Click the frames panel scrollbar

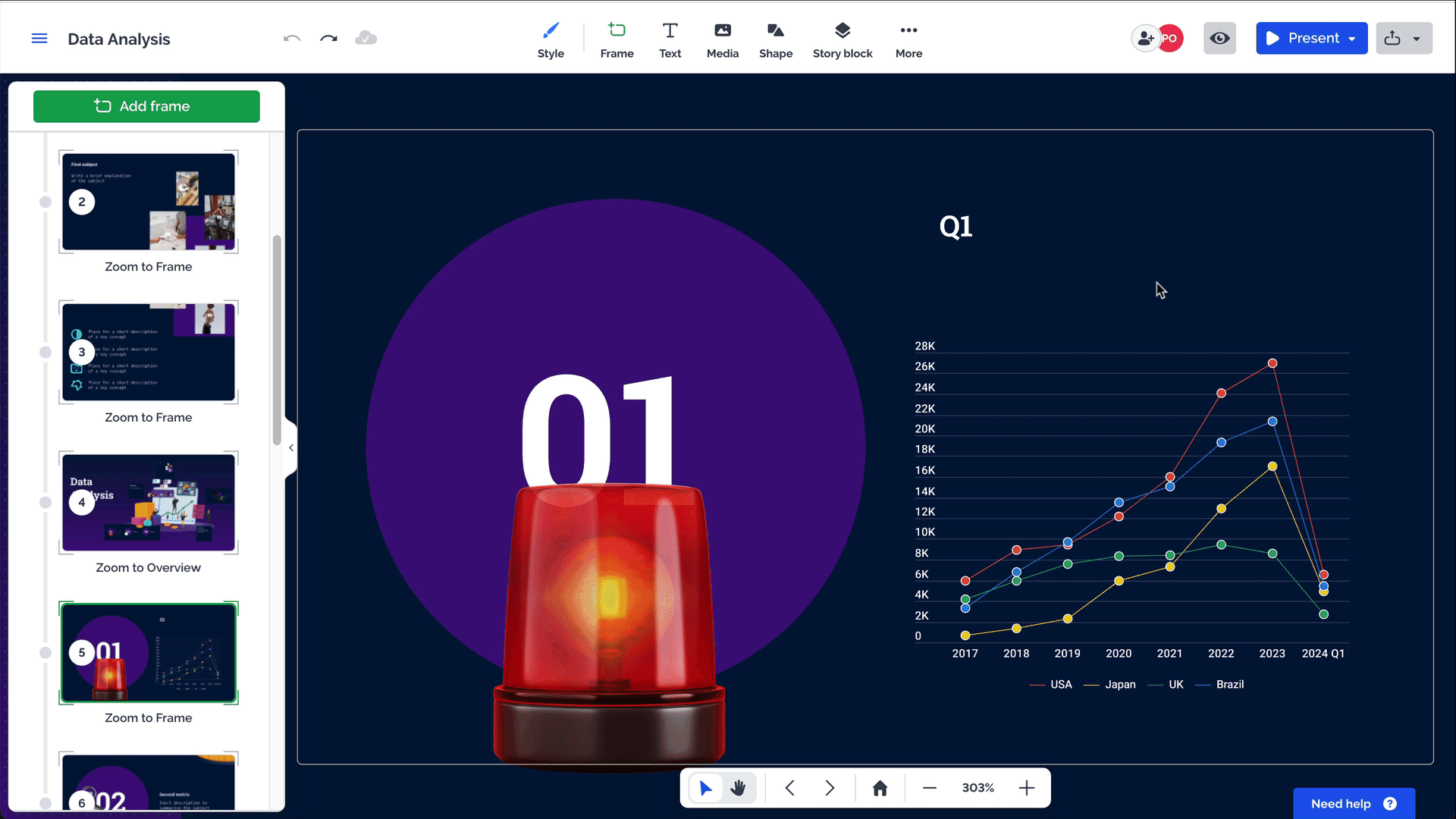click(277, 340)
